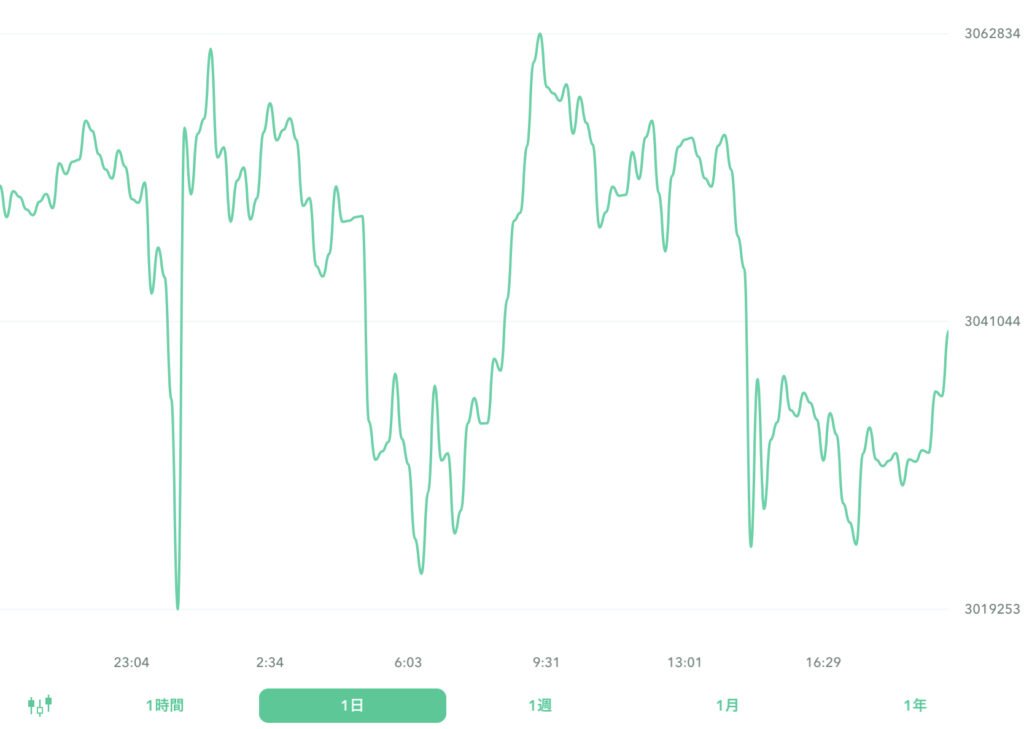This screenshot has height=729, width=1024.
Task: Click the 23:04 time axis label
Action: 131,662
